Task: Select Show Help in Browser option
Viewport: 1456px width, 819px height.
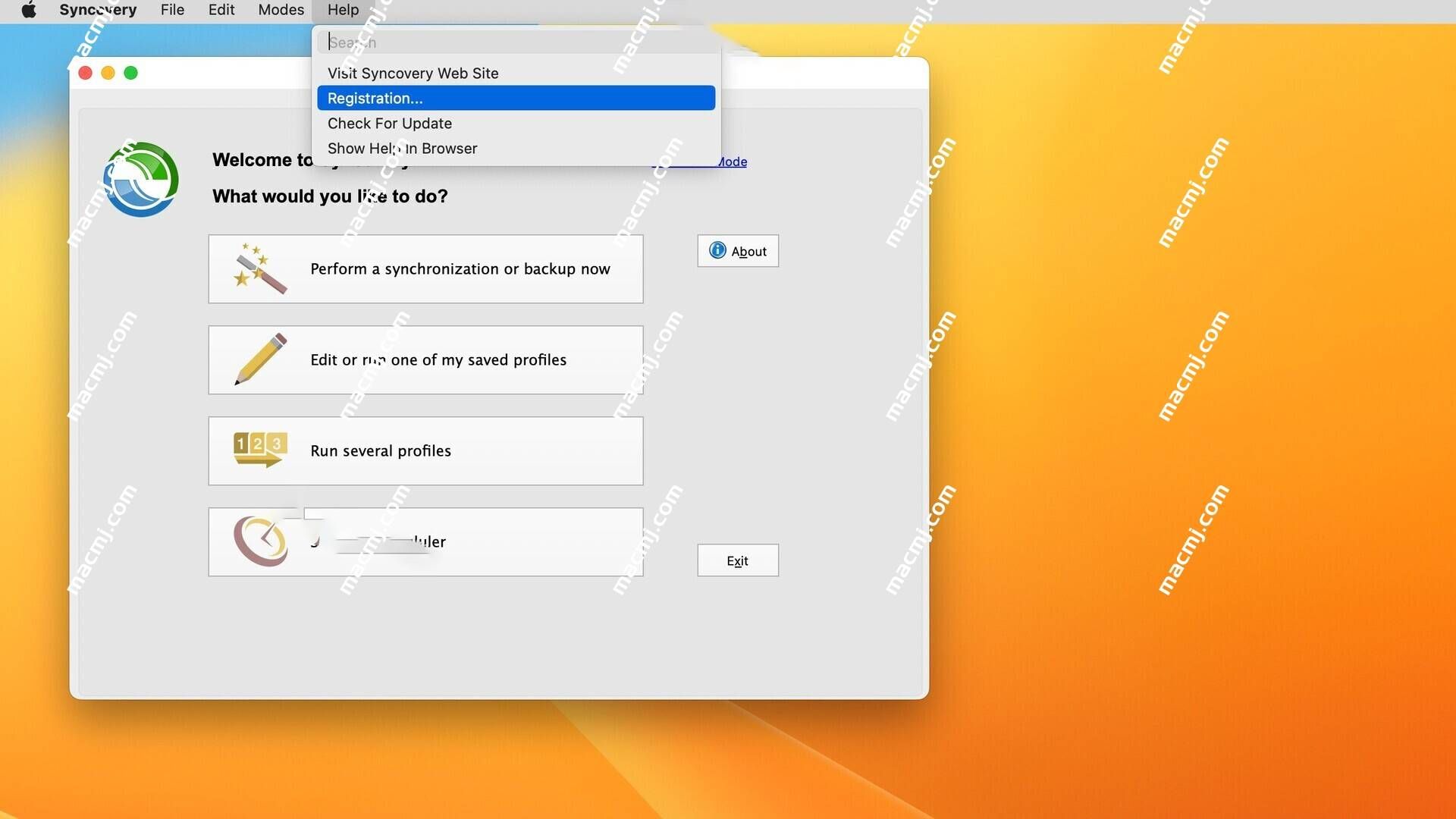Action: click(402, 148)
